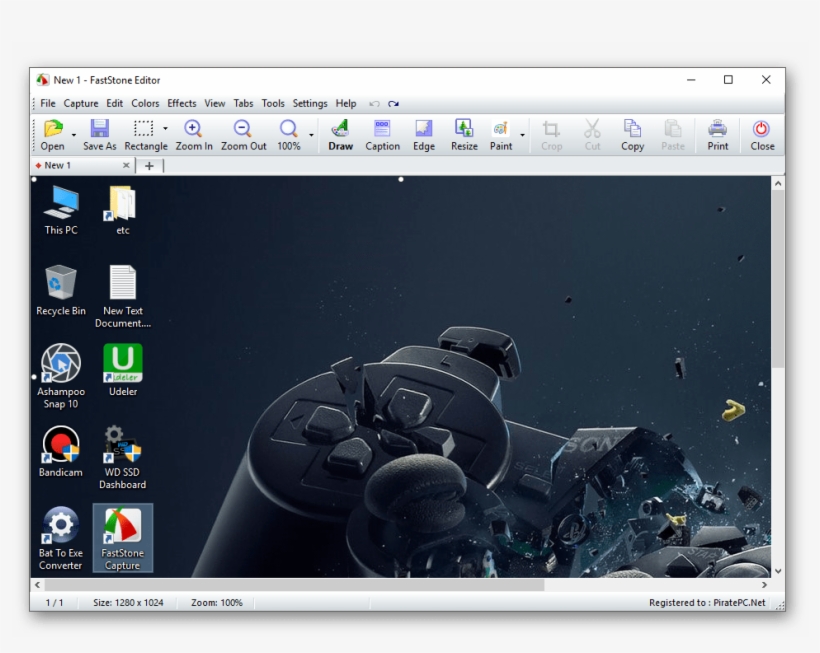Image resolution: width=820 pixels, height=653 pixels.
Task: Click the This PC desktop icon in the capture
Action: 61,210
